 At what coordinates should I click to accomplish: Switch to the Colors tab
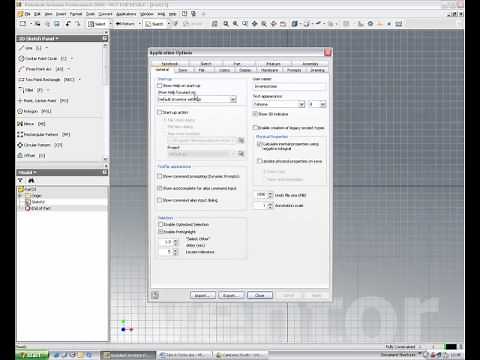pyautogui.click(x=224, y=70)
